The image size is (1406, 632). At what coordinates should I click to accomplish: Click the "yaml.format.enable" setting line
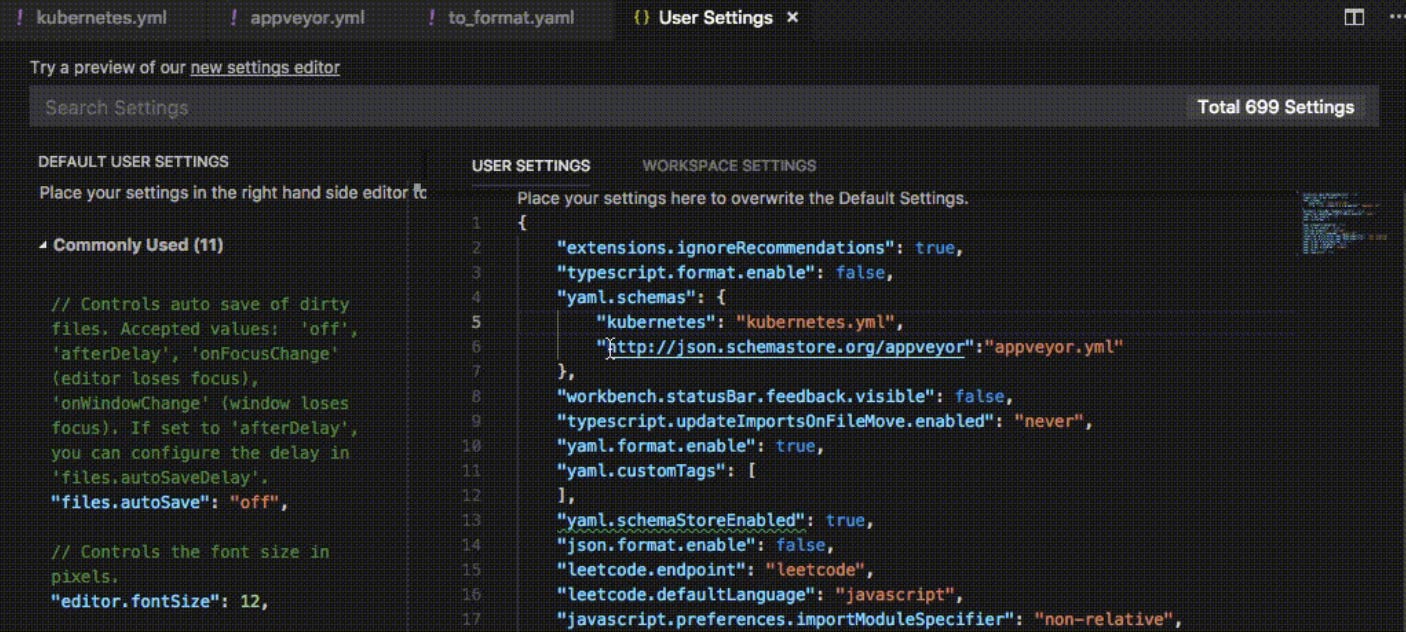click(x=690, y=446)
